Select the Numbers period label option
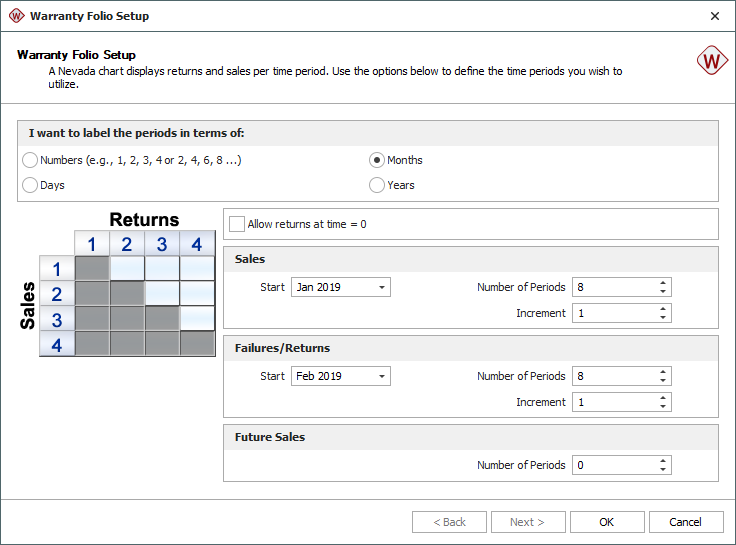The image size is (736, 545). (x=31, y=160)
